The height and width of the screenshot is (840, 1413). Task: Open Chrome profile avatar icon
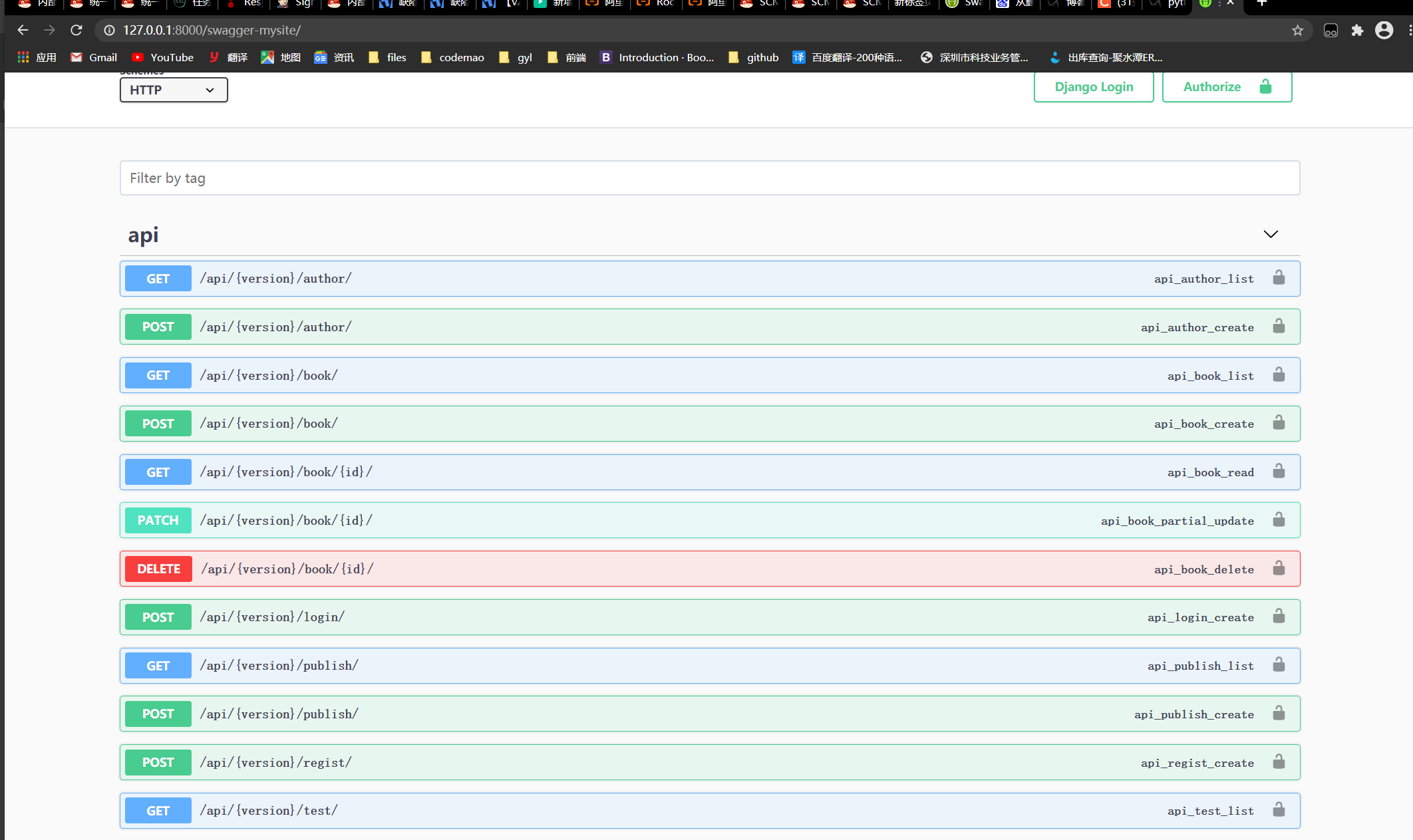point(1384,31)
